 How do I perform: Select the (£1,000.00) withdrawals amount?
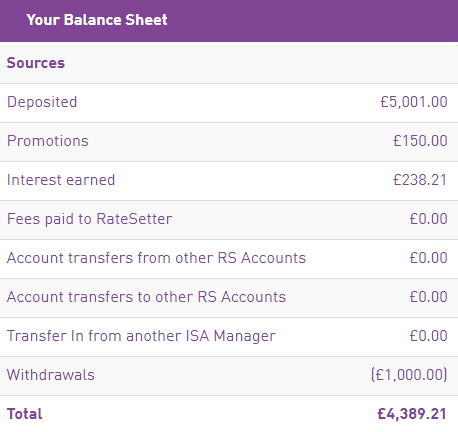tap(409, 375)
